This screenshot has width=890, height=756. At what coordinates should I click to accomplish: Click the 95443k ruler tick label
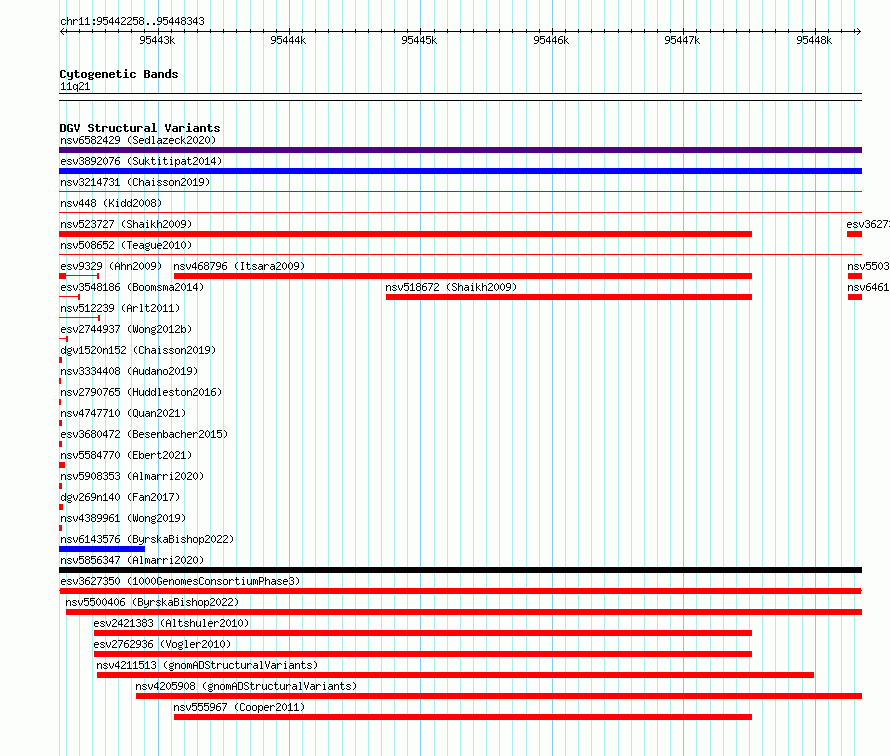[x=157, y=40]
